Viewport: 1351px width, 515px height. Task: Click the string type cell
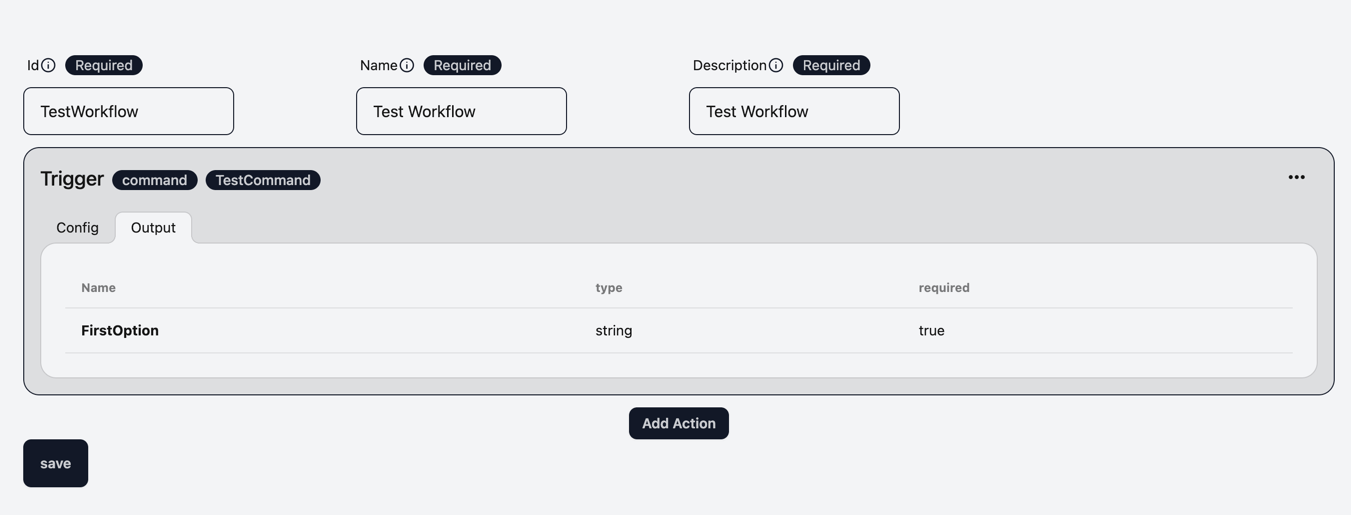[614, 330]
